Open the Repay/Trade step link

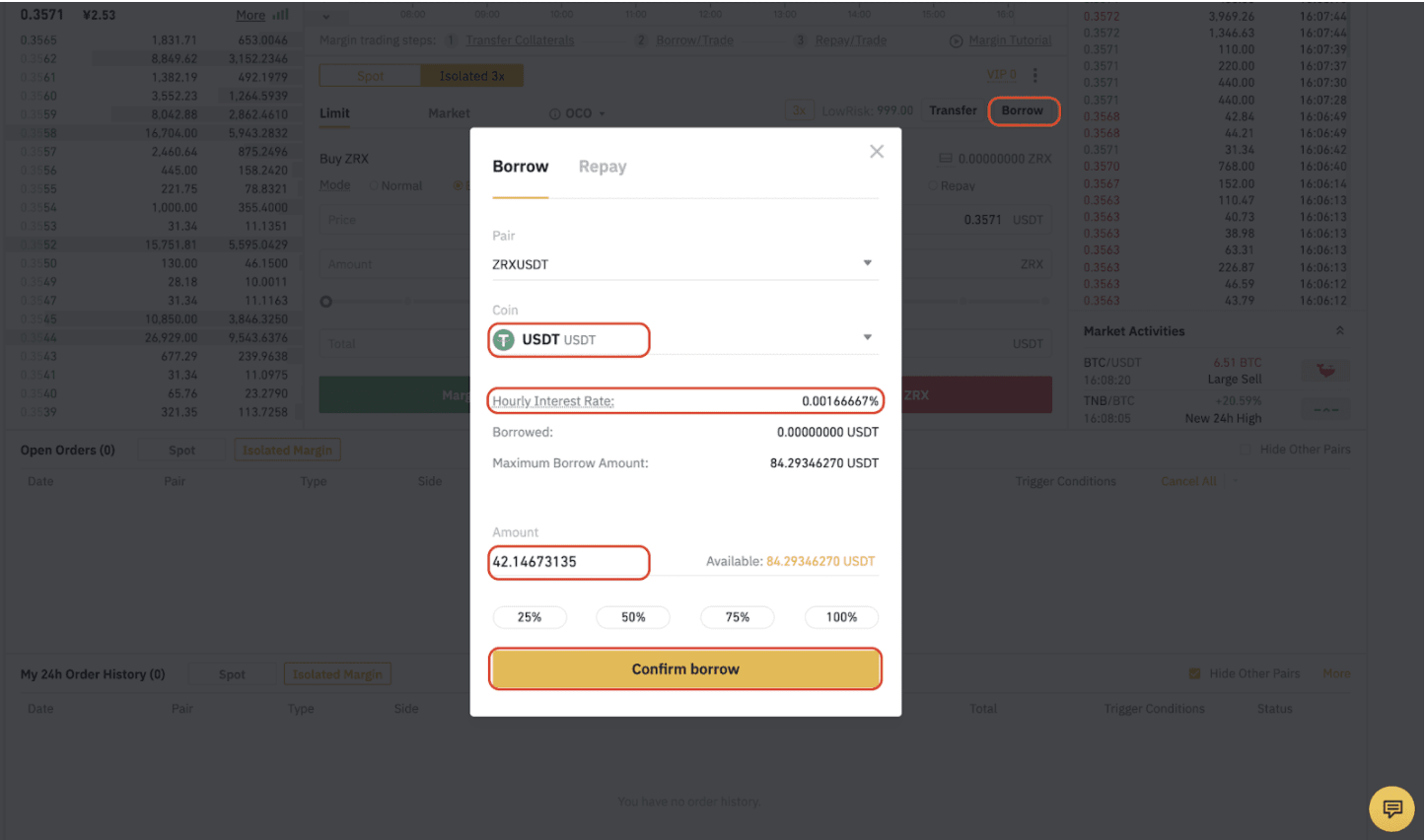tap(851, 40)
